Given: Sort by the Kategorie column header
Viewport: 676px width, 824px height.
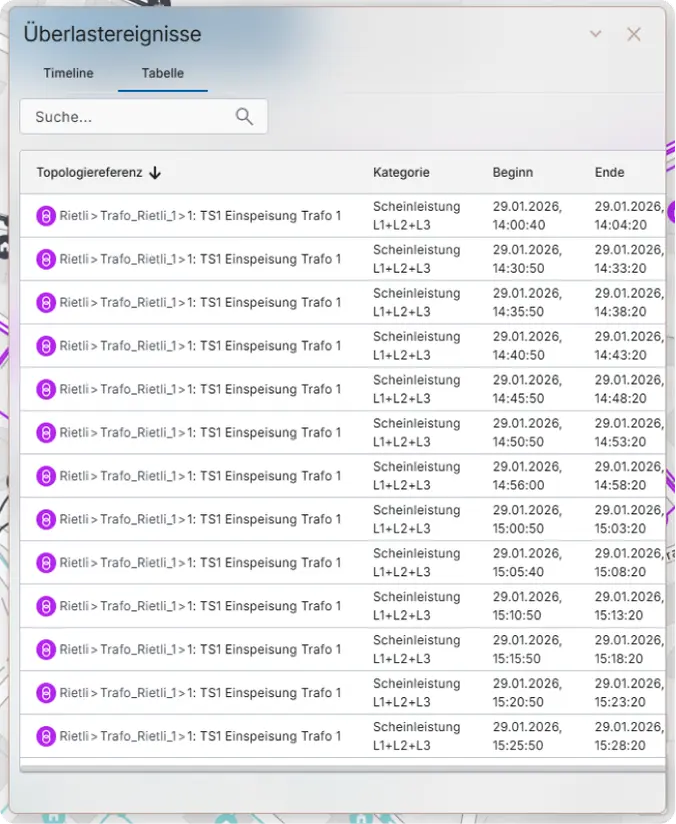Looking at the screenshot, I should [401, 172].
